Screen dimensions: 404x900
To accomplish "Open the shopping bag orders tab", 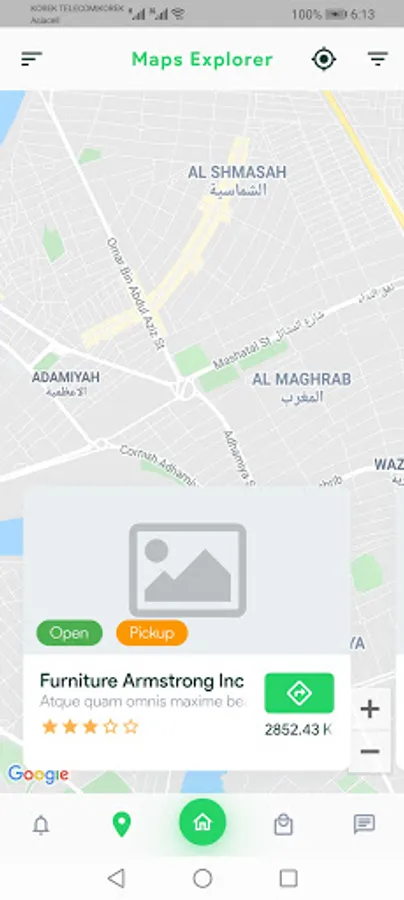I will tap(283, 825).
